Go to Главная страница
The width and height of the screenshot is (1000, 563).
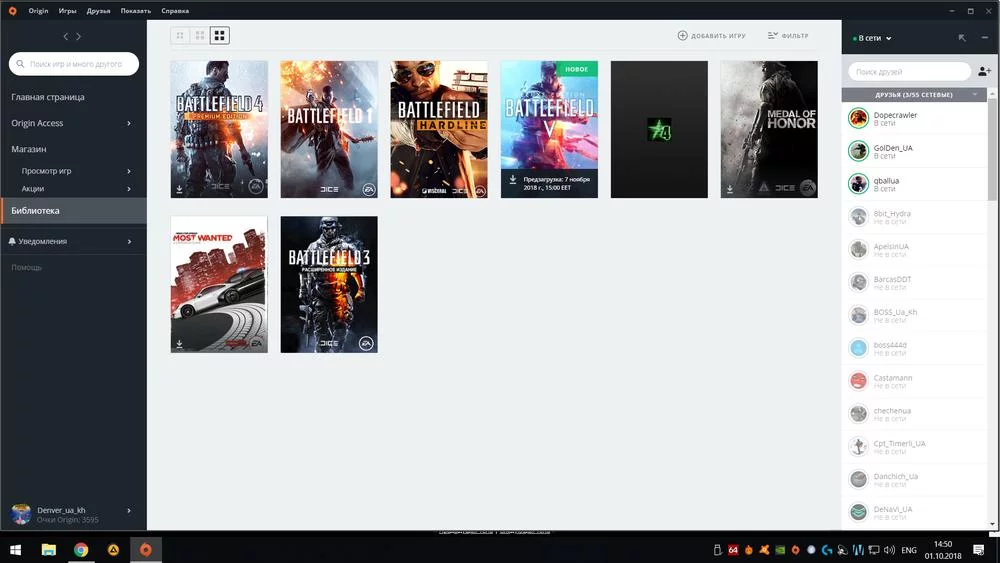[x=48, y=97]
